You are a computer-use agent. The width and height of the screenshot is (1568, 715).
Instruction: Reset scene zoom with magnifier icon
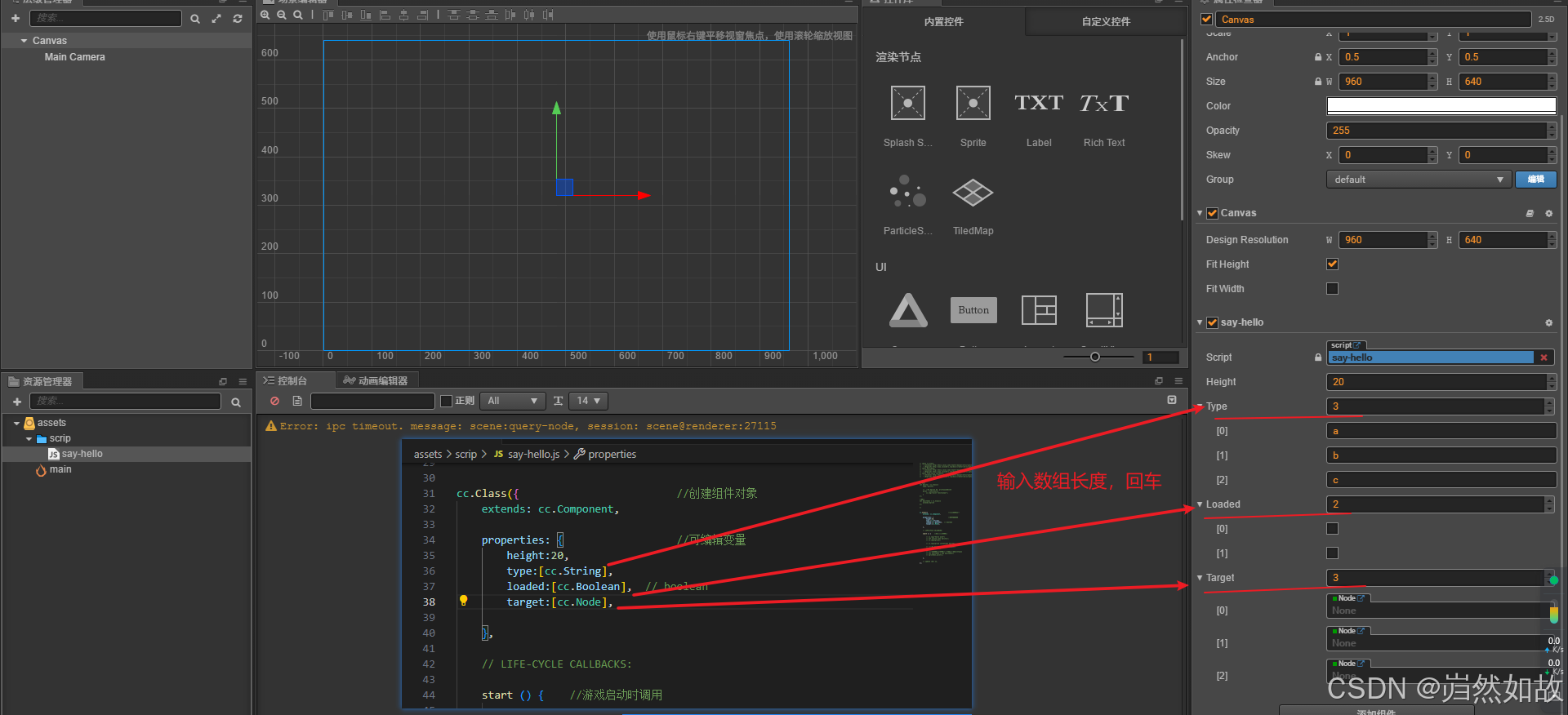(x=298, y=15)
